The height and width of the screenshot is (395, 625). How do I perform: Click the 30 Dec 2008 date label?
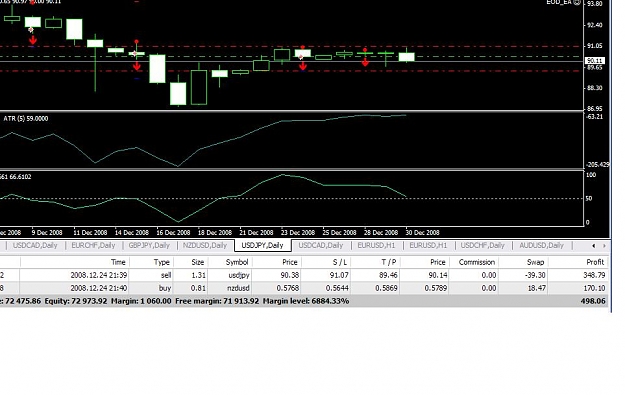[x=423, y=232]
